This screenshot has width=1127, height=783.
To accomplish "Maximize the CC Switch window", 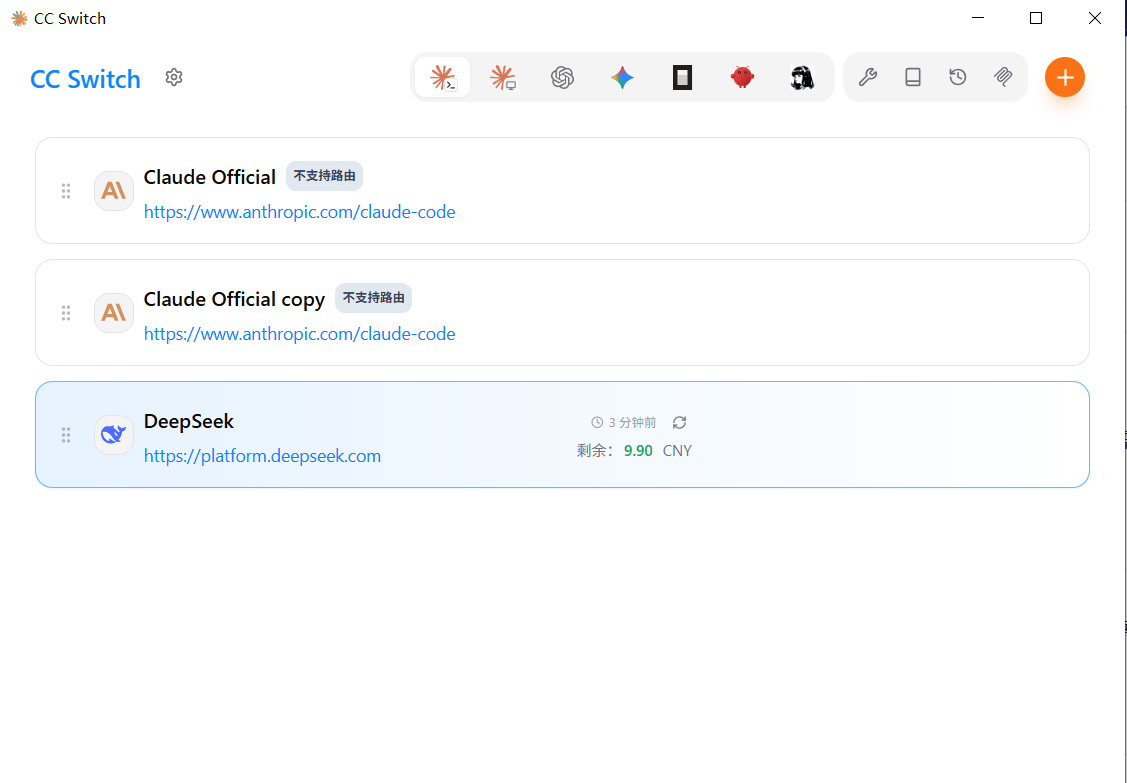I will click(x=1036, y=19).
